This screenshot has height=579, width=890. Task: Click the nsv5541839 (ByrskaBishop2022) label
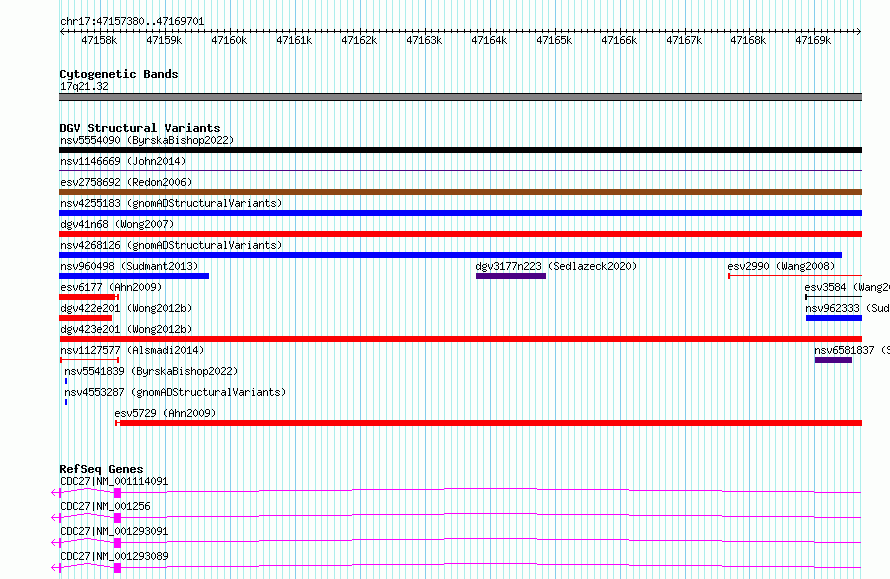pyautogui.click(x=151, y=371)
